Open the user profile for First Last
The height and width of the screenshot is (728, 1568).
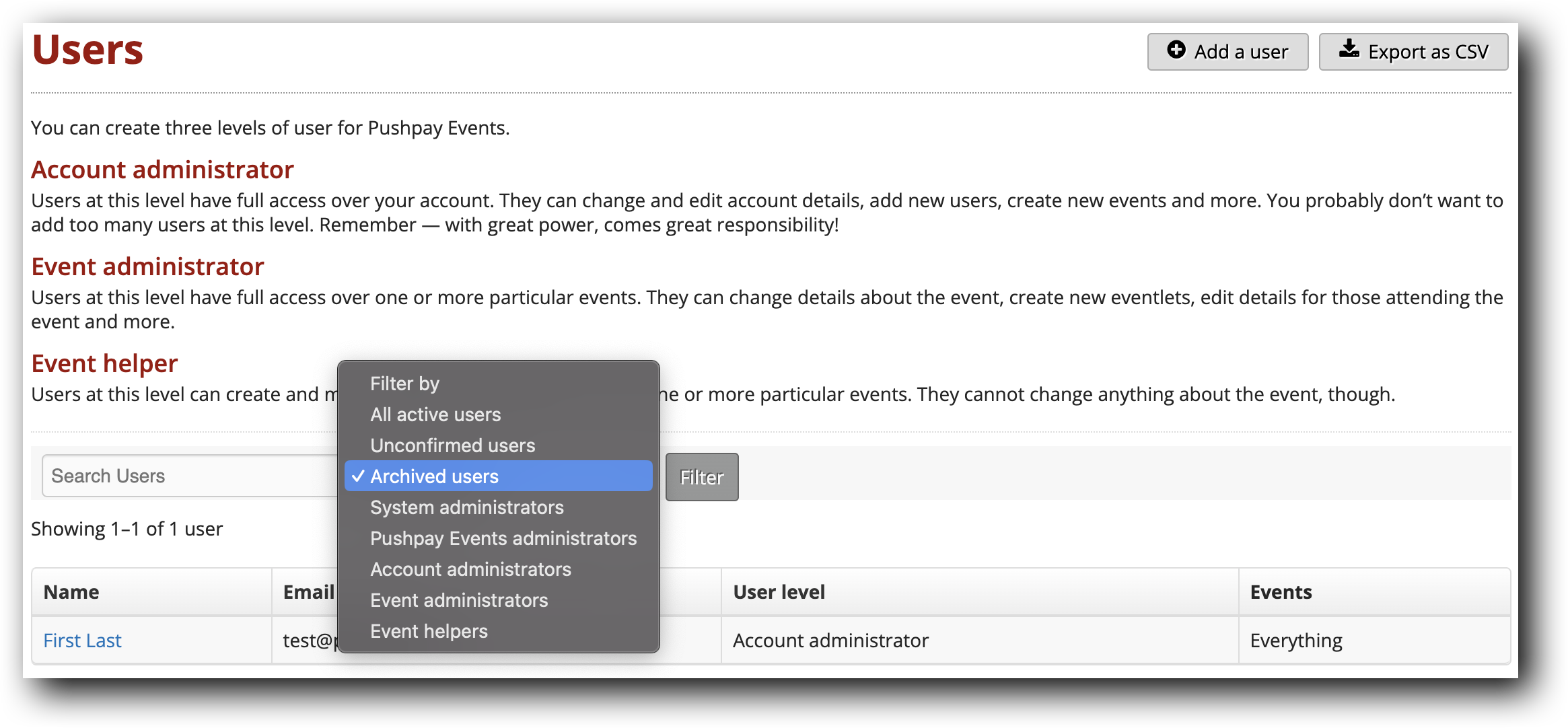click(x=82, y=640)
